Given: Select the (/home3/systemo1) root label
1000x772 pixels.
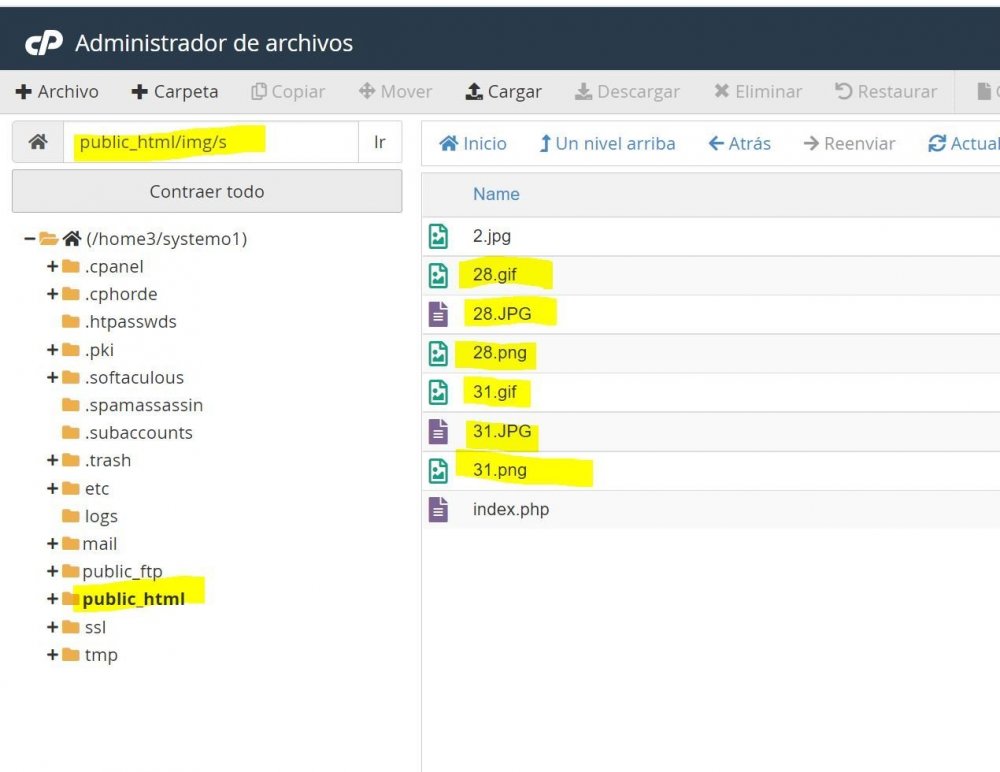Looking at the screenshot, I should click(x=166, y=239).
